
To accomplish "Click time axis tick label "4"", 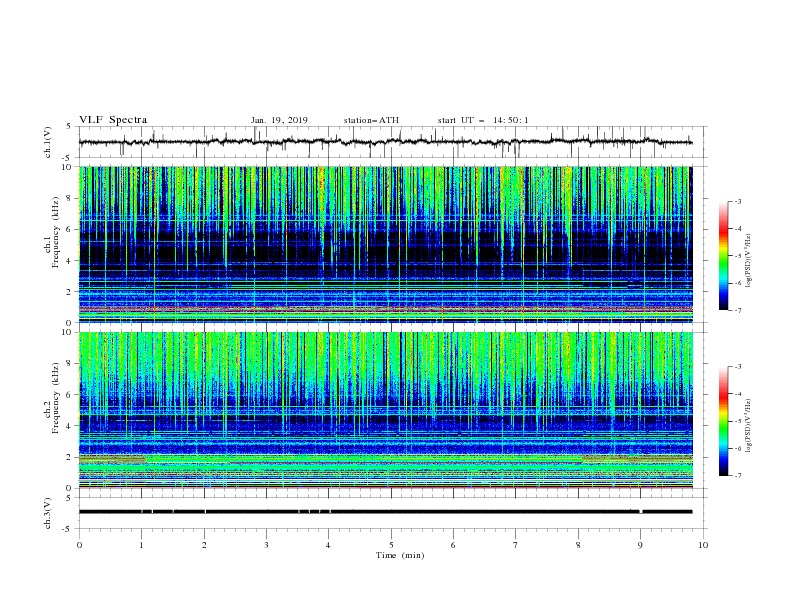I will coord(329,545).
